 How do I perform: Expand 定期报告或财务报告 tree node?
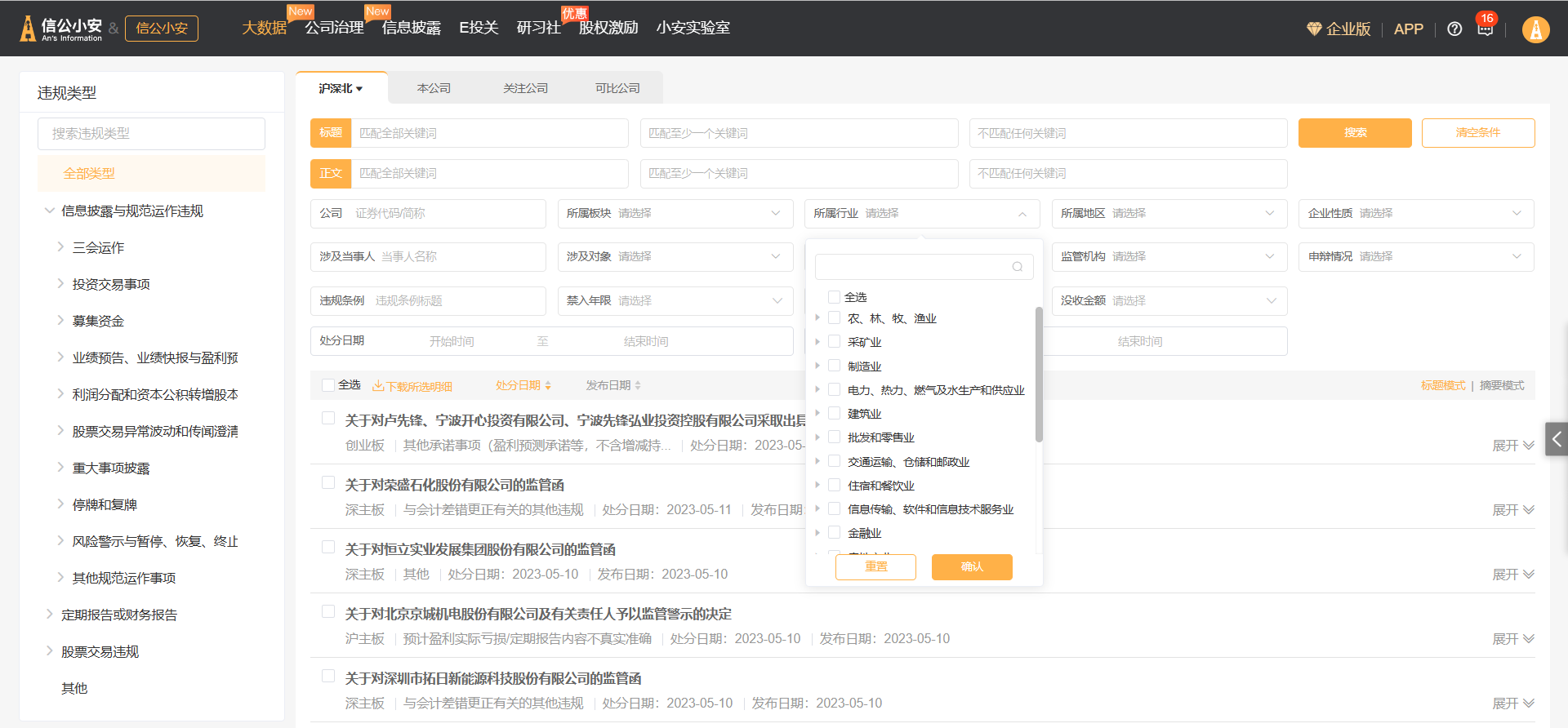(x=49, y=614)
